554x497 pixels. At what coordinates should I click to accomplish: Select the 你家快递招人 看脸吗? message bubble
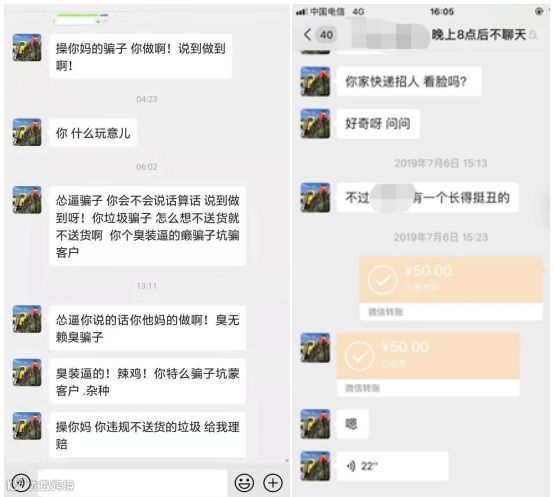tap(409, 81)
